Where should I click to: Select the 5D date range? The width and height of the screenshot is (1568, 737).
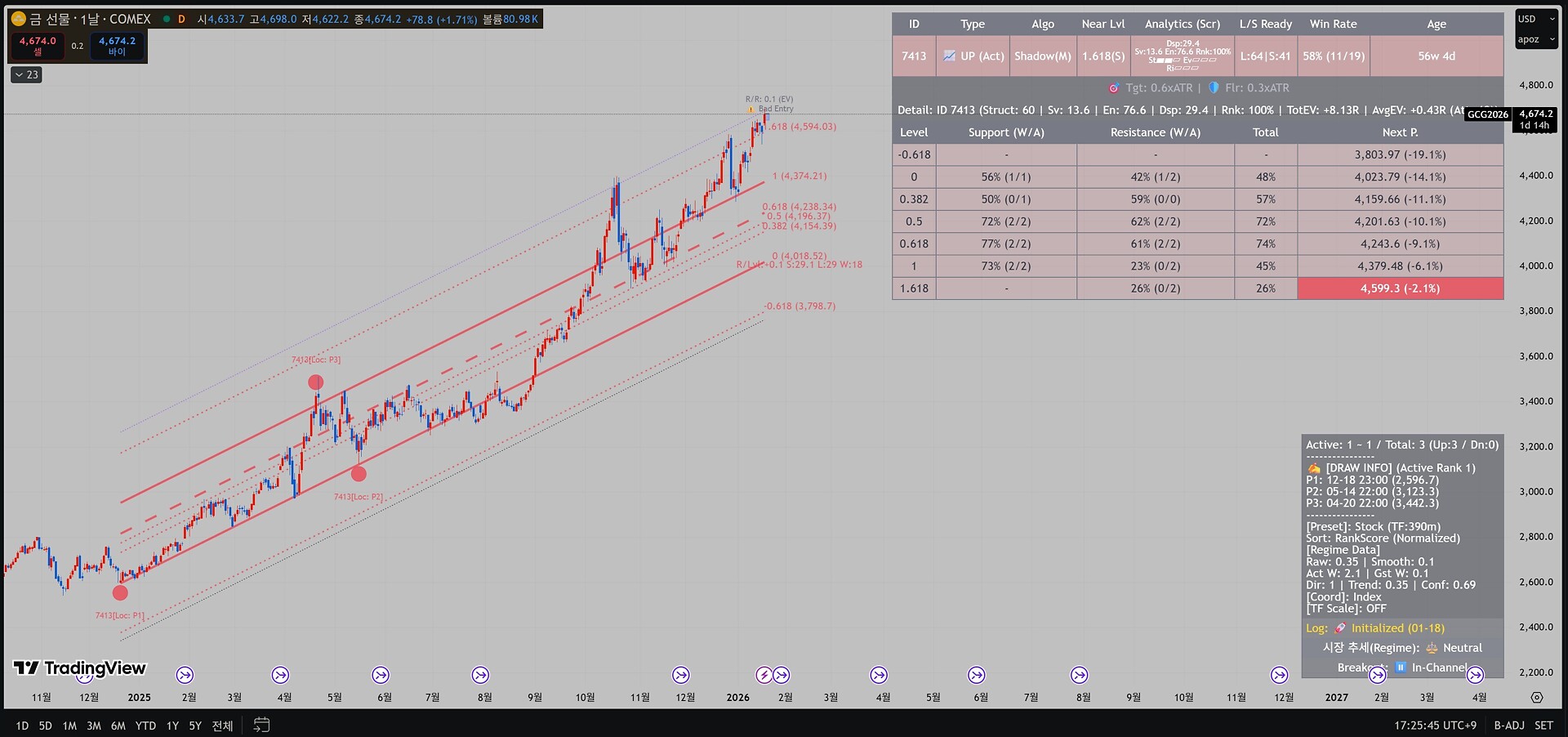tap(45, 726)
